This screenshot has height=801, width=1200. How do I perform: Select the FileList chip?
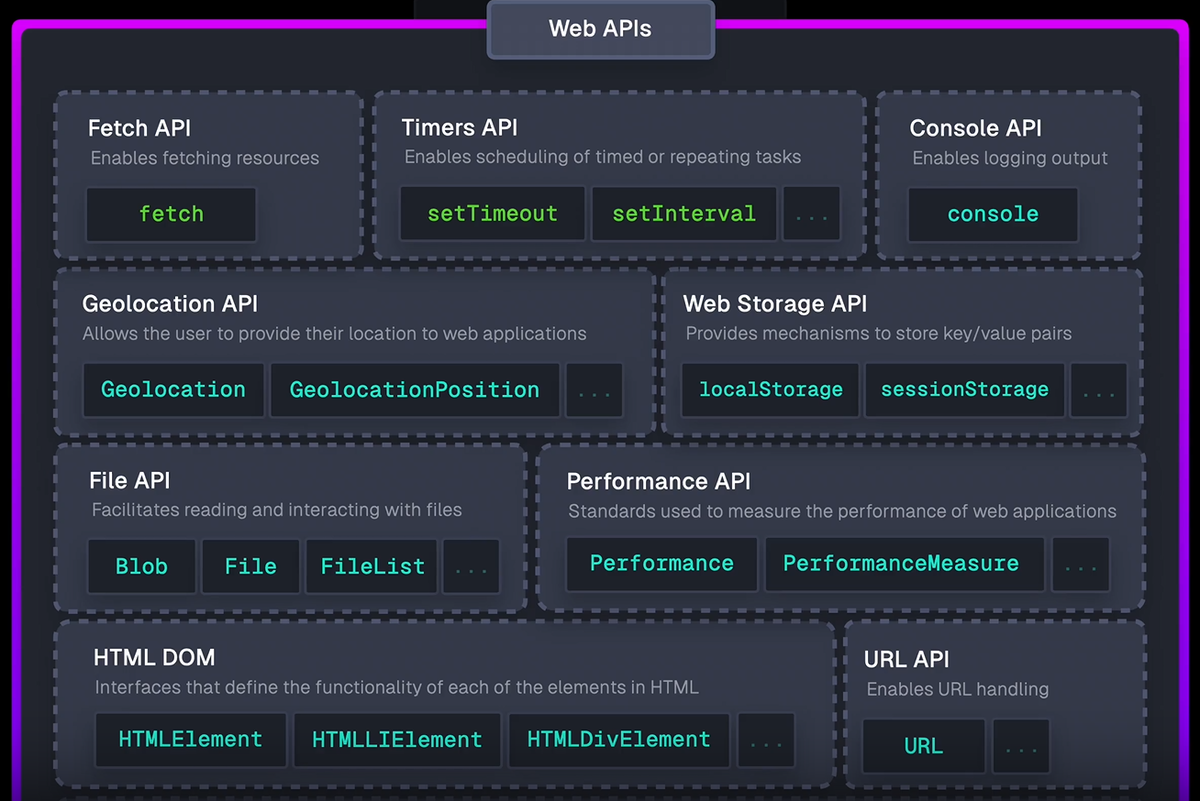click(372, 566)
